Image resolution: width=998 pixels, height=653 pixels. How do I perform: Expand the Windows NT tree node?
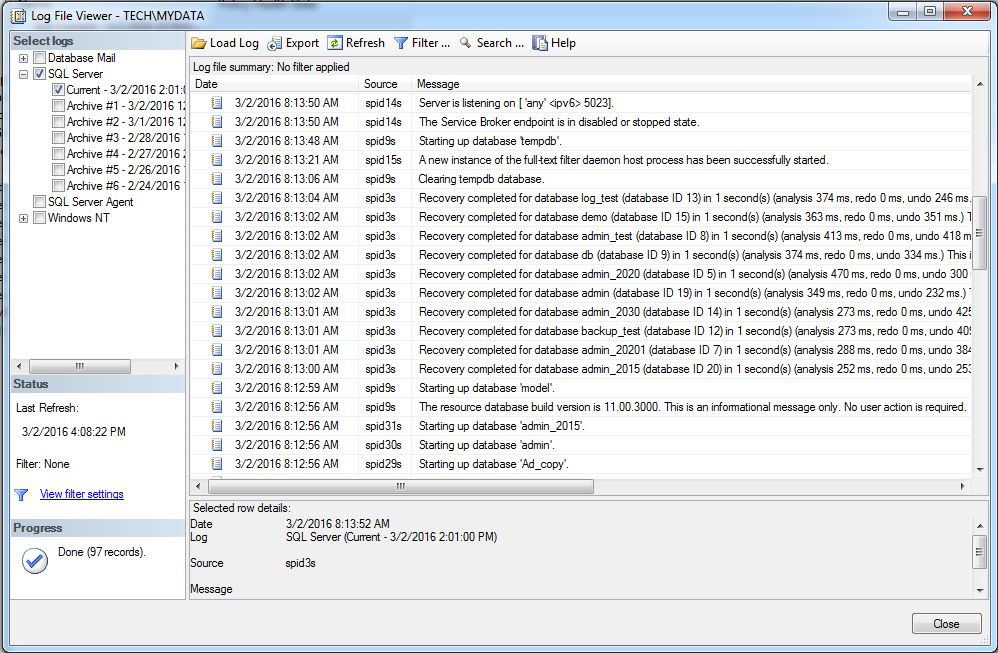click(x=23, y=218)
